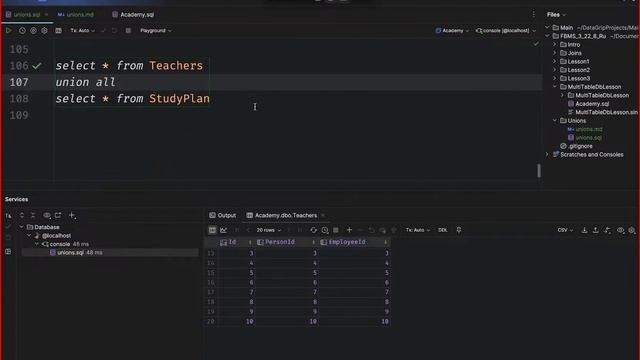
Task: Close the Academy.dbo.Teachers results tab
Action: pos(323,216)
